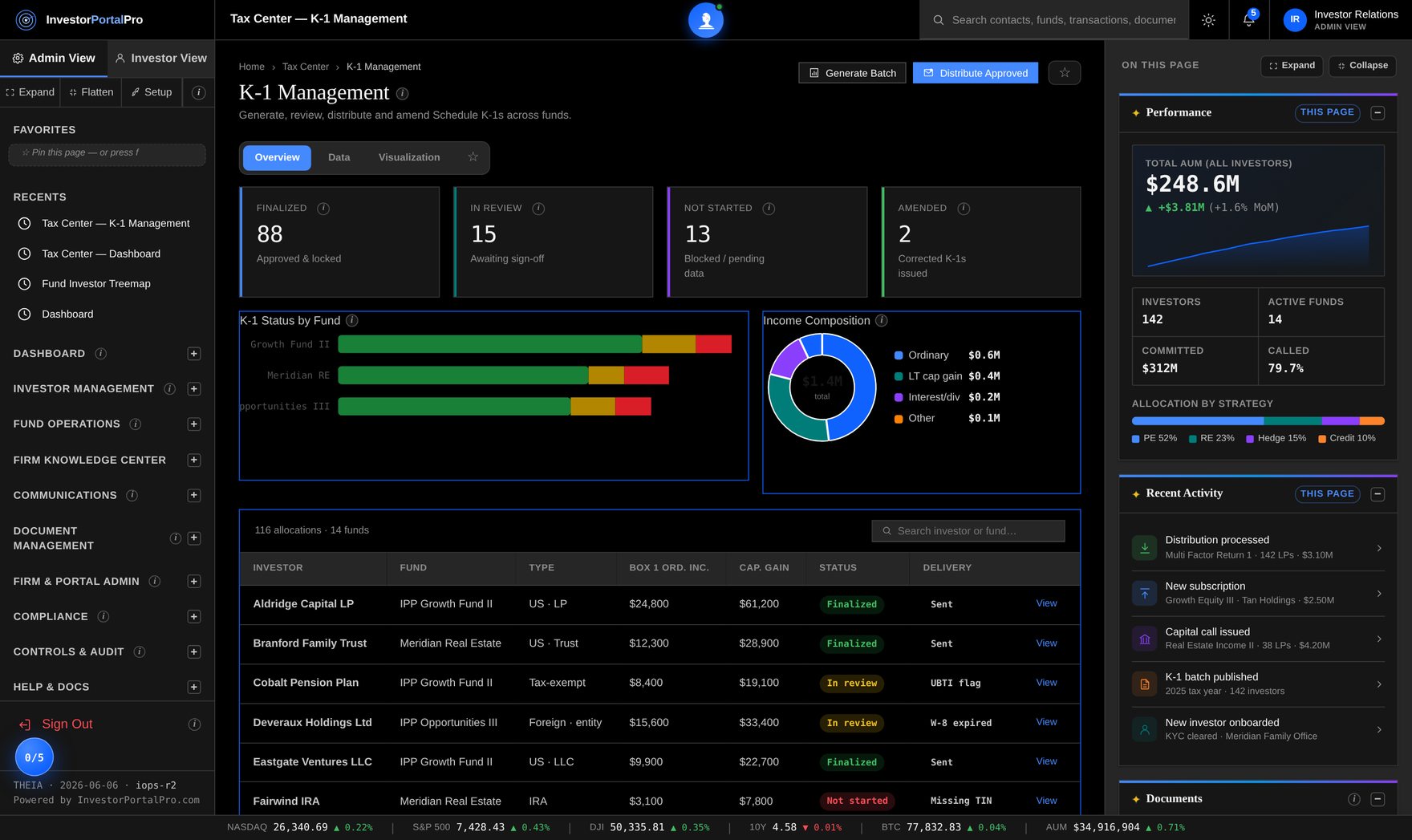
Task: Show info for the In Review card
Action: click(x=538, y=209)
